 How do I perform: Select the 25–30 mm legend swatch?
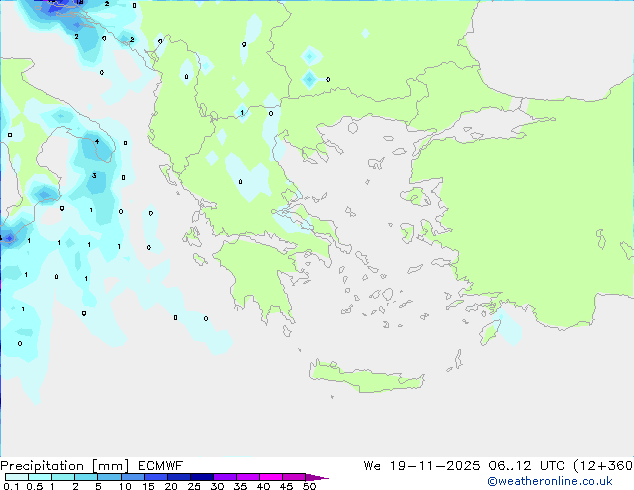pyautogui.click(x=201, y=477)
